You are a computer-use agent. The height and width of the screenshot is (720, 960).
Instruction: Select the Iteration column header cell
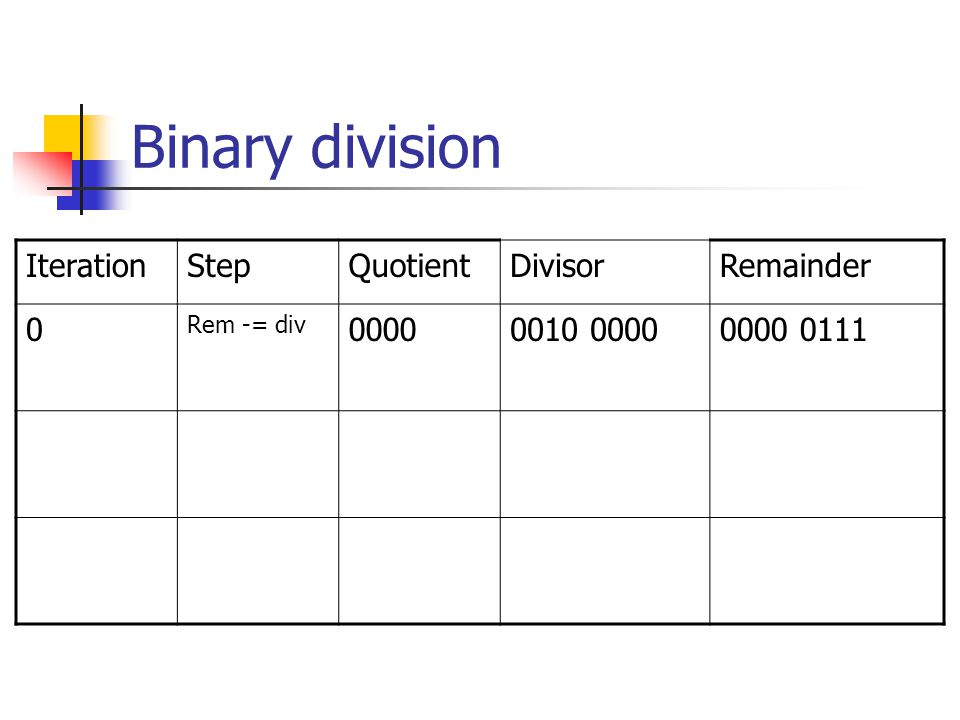point(97,272)
